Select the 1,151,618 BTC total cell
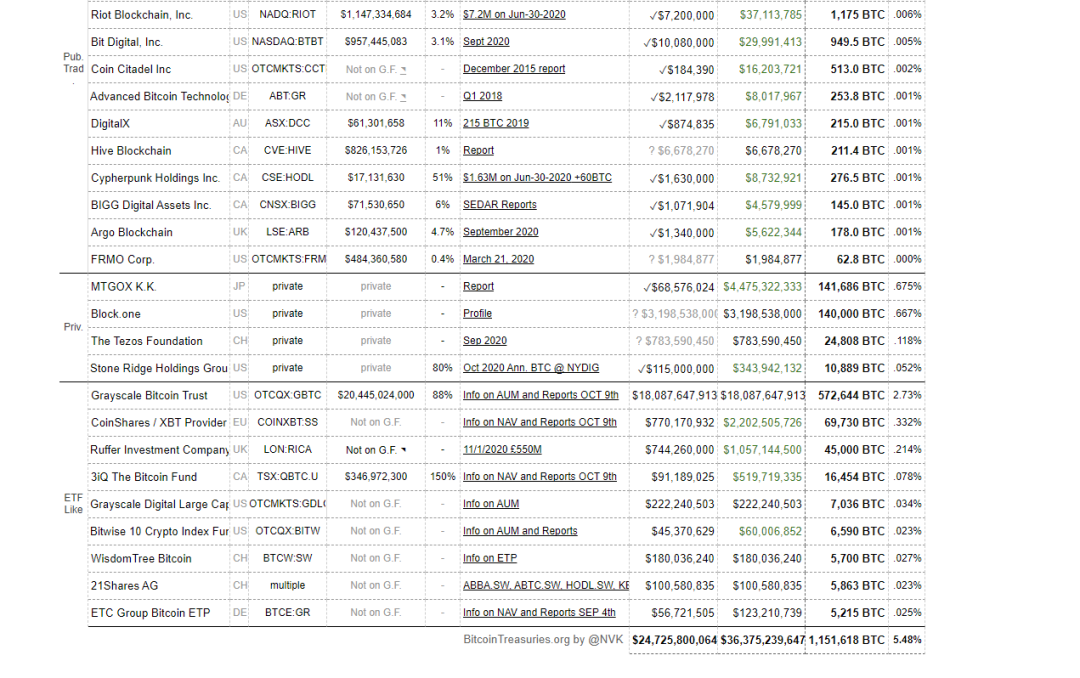 (x=847, y=640)
